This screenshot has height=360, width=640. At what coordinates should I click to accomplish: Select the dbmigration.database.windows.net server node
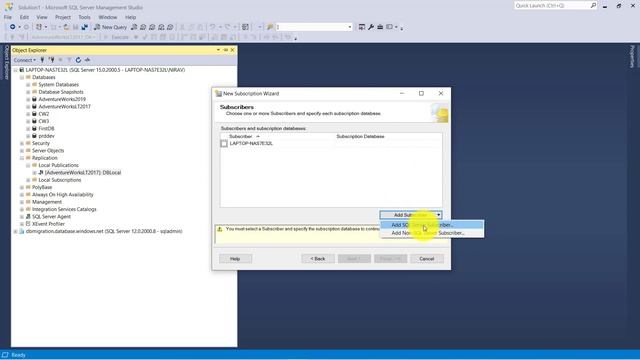(x=104, y=231)
